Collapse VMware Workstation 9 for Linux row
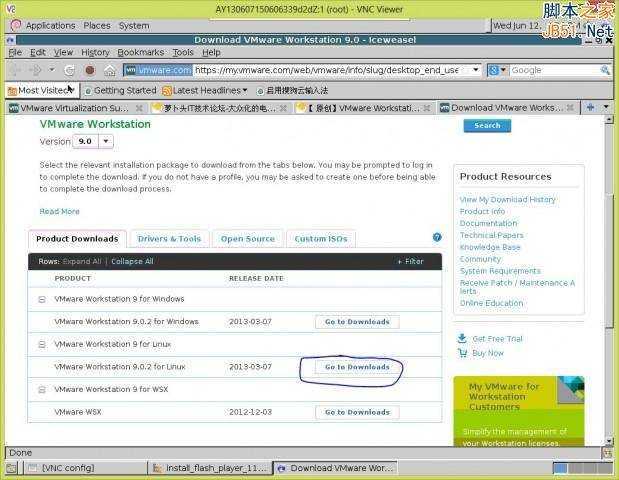 coord(42,345)
